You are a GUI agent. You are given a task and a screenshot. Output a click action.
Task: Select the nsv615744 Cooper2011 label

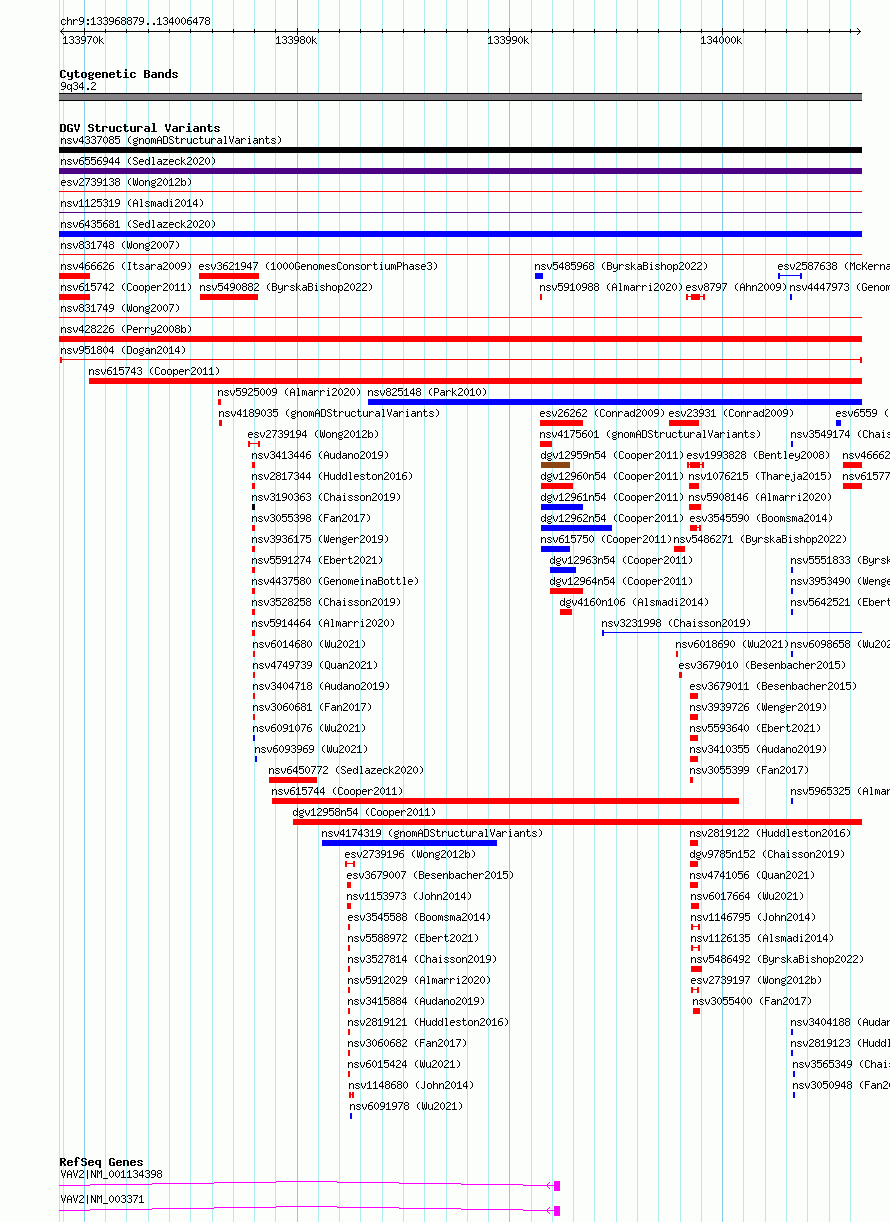[338, 791]
